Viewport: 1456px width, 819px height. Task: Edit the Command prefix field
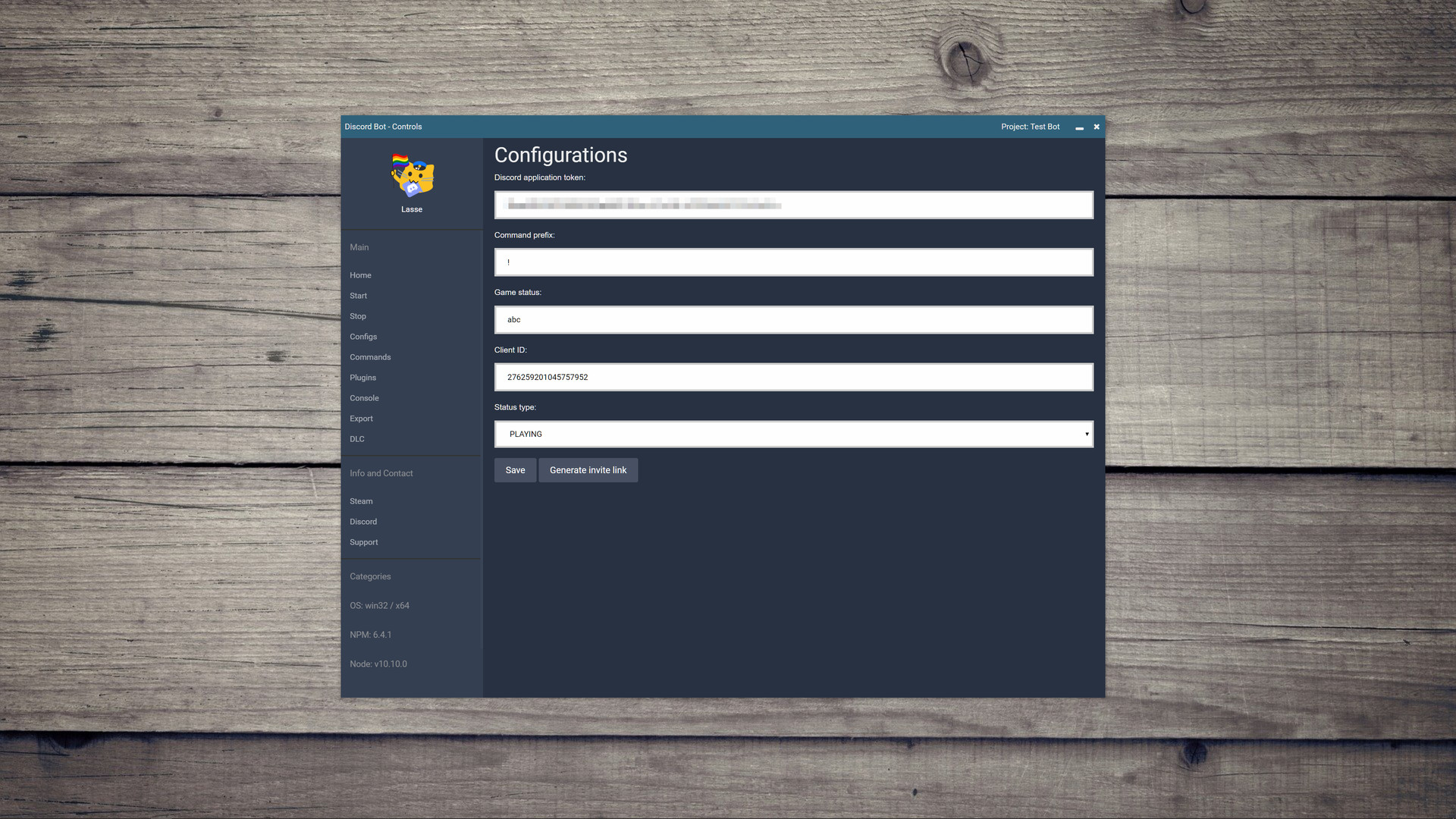coord(793,262)
